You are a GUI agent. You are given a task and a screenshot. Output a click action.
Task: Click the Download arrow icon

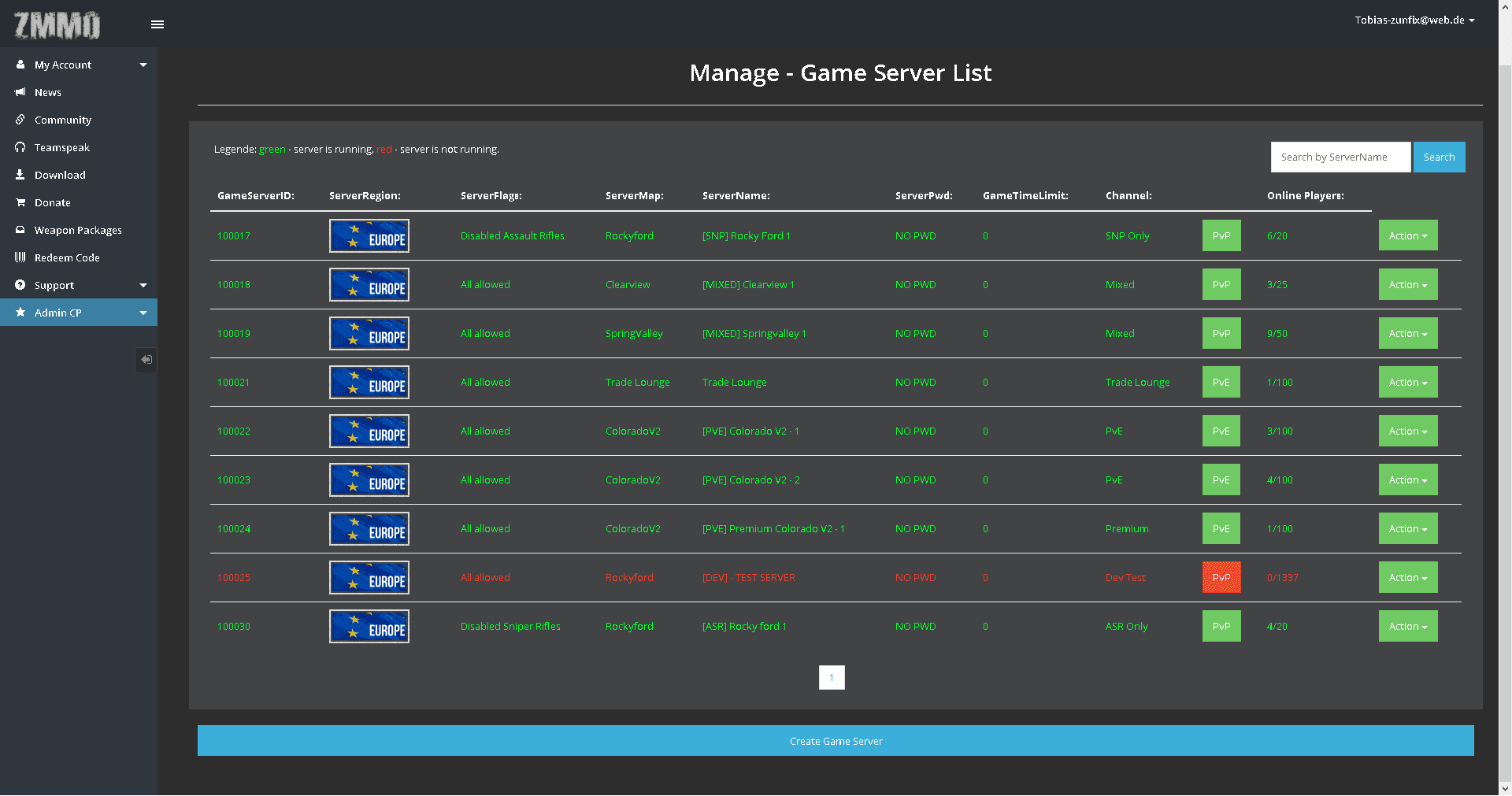coord(20,175)
